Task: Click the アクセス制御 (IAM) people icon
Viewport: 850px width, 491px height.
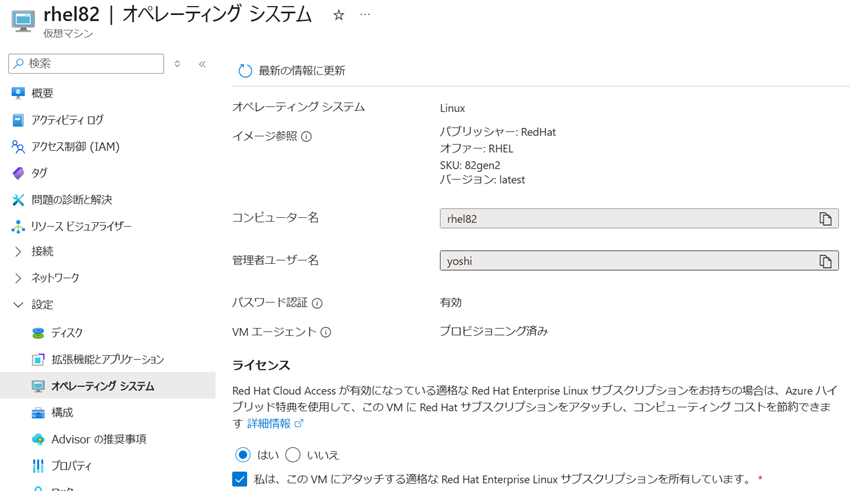Action: click(18, 146)
